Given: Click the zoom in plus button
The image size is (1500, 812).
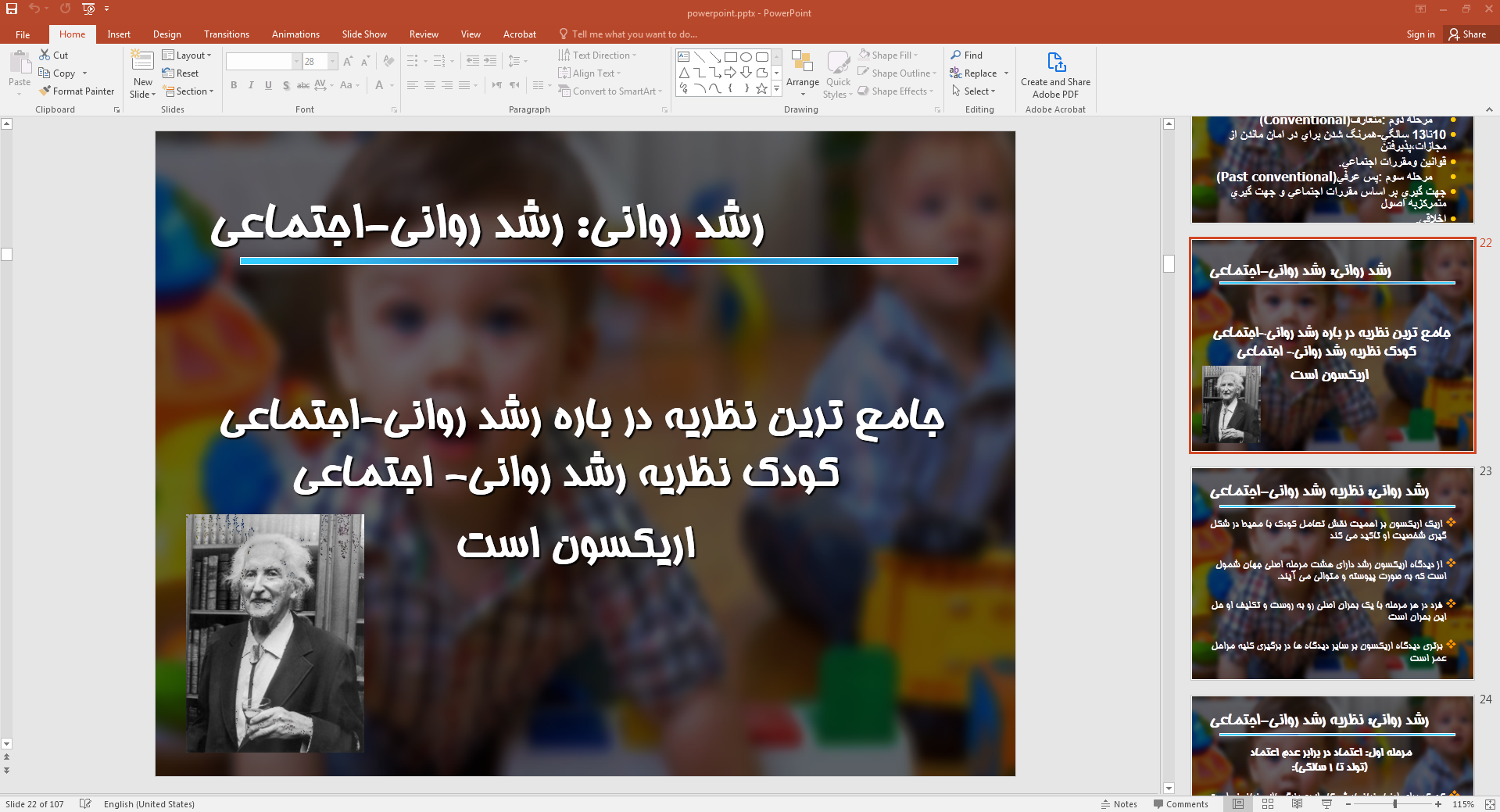Looking at the screenshot, I should pyautogui.click(x=1438, y=803).
